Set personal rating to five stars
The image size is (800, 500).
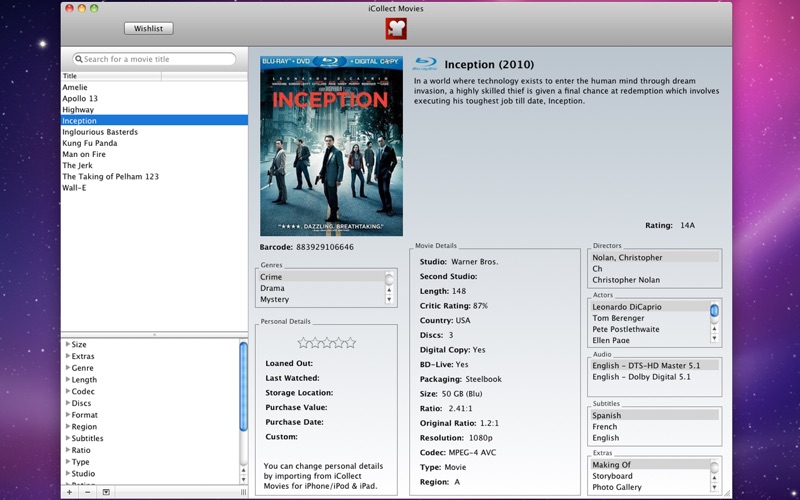pos(350,343)
